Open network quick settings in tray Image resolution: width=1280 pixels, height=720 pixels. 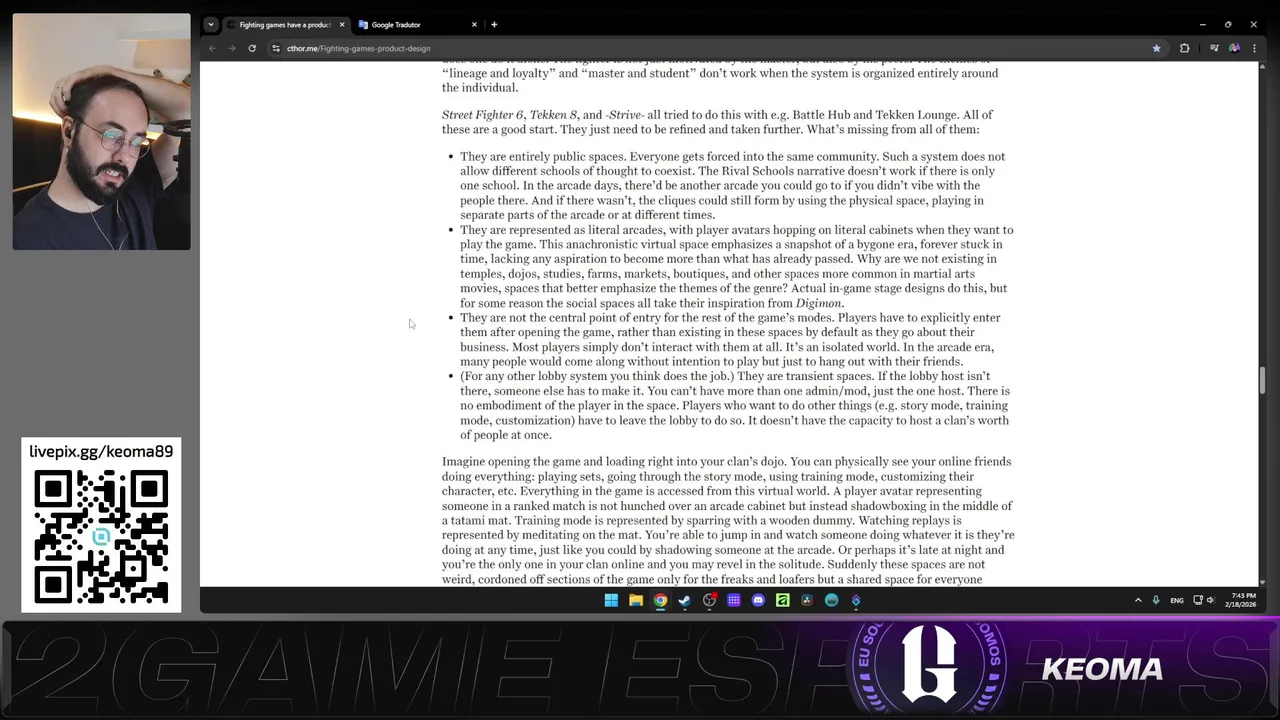(1198, 600)
